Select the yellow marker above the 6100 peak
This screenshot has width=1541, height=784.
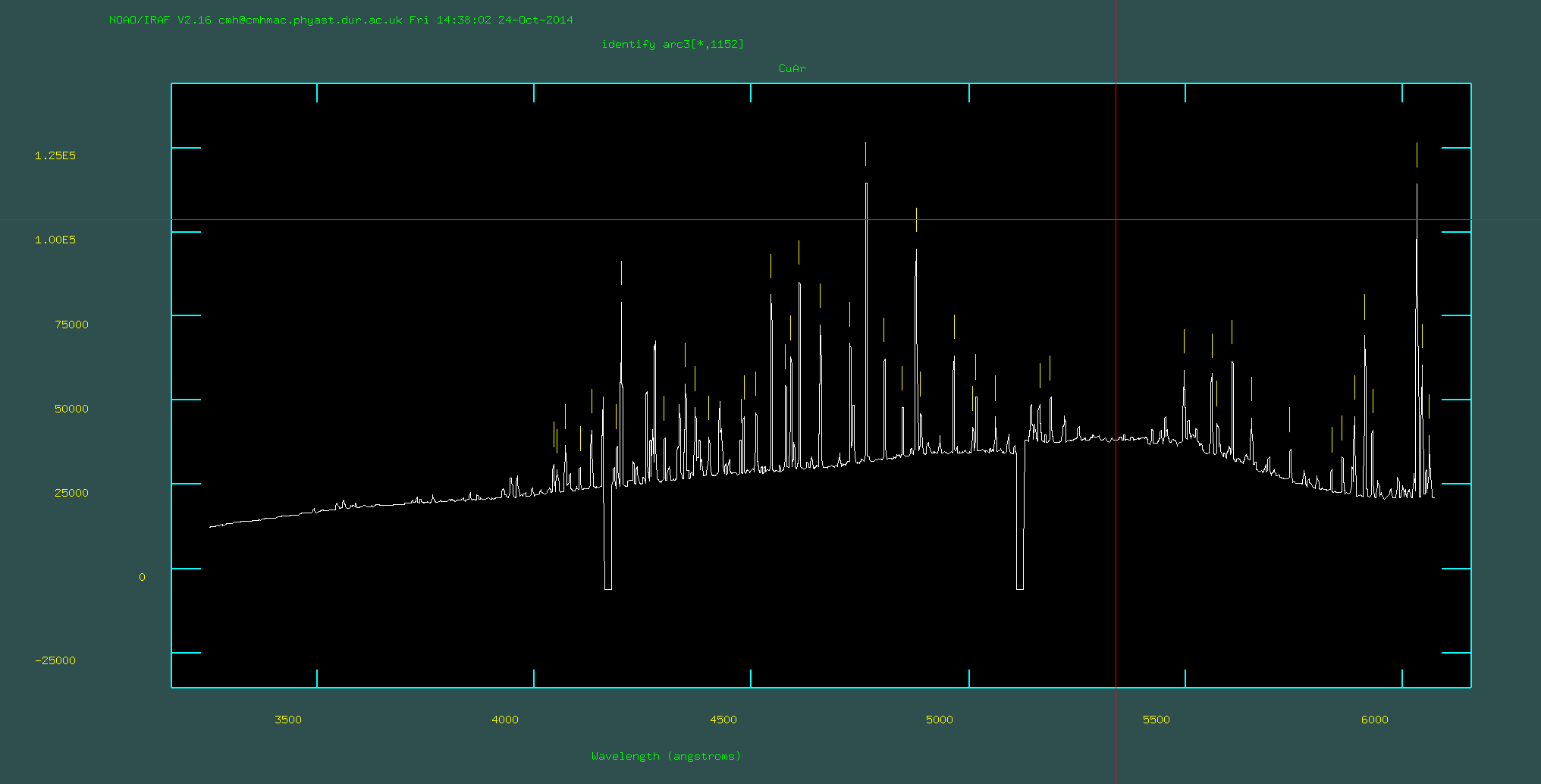pos(1417,155)
